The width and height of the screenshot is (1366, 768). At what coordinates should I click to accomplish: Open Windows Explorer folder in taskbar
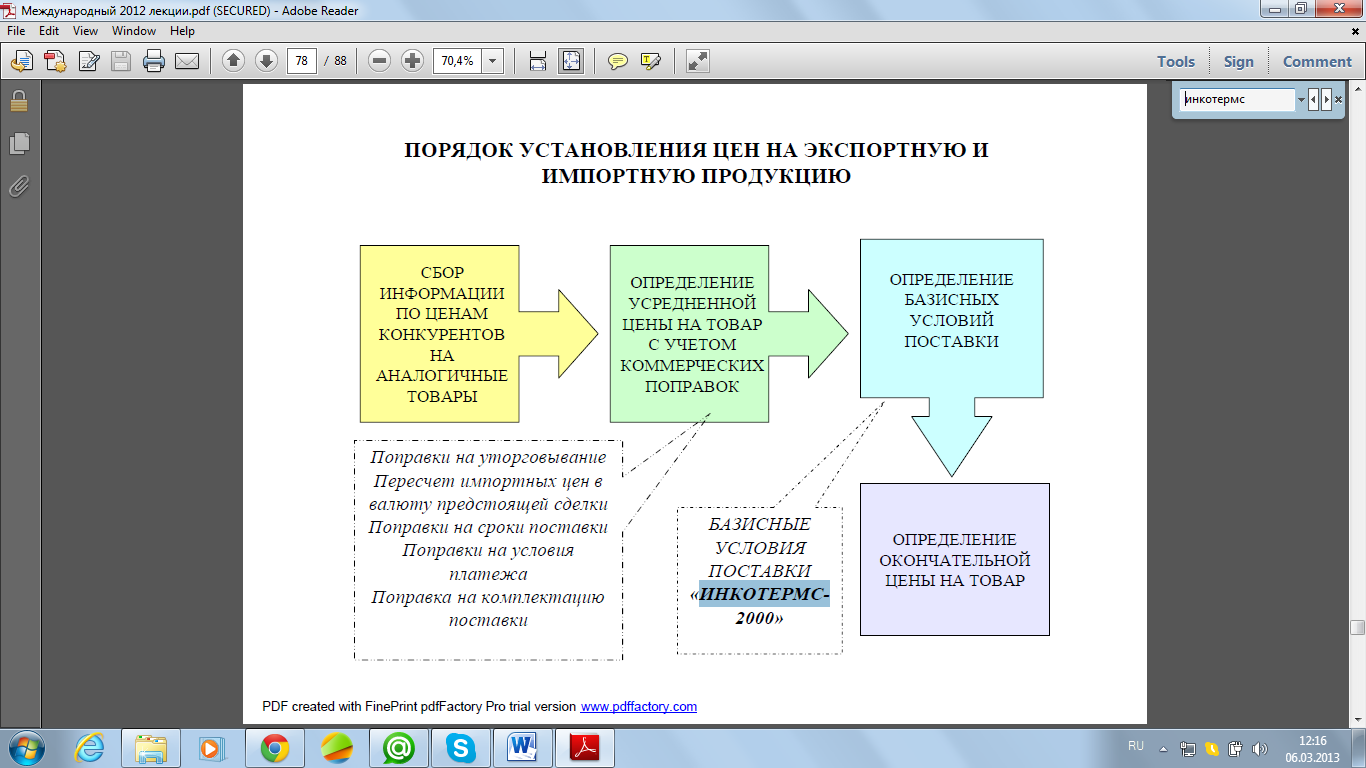152,748
